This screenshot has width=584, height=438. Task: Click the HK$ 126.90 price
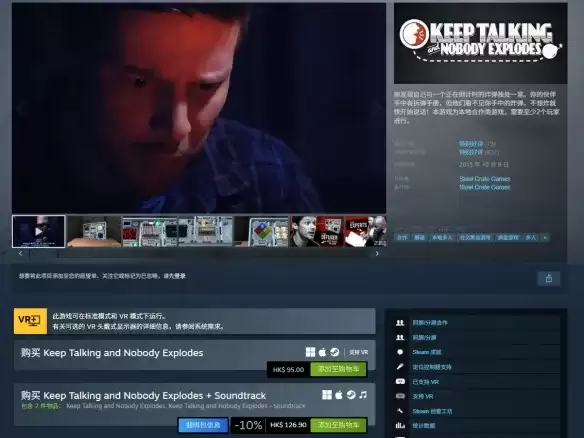[x=288, y=425]
